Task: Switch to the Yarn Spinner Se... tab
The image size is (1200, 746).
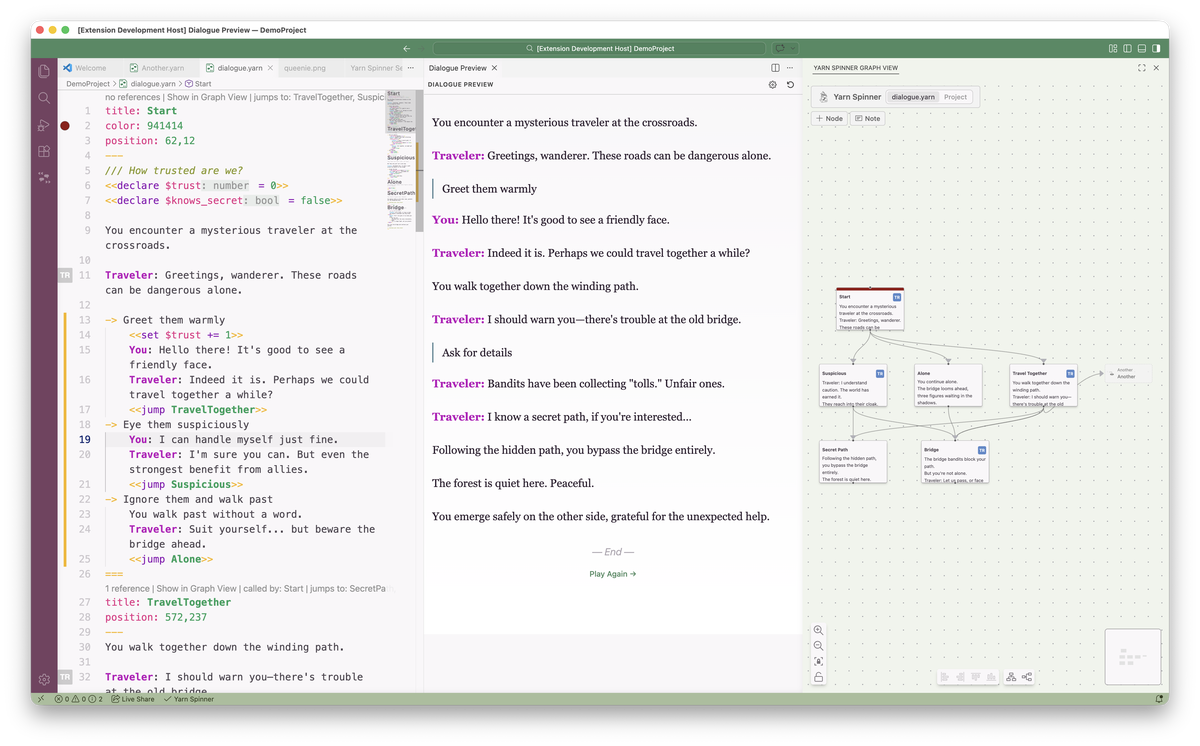Action: point(374,68)
